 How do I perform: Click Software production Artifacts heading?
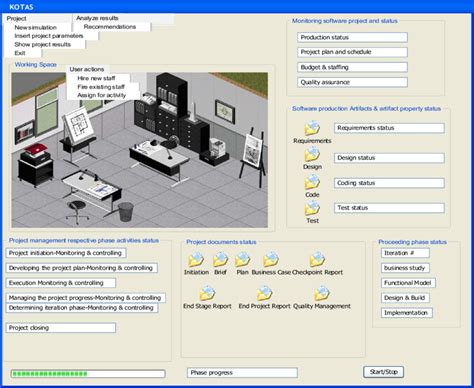point(366,109)
